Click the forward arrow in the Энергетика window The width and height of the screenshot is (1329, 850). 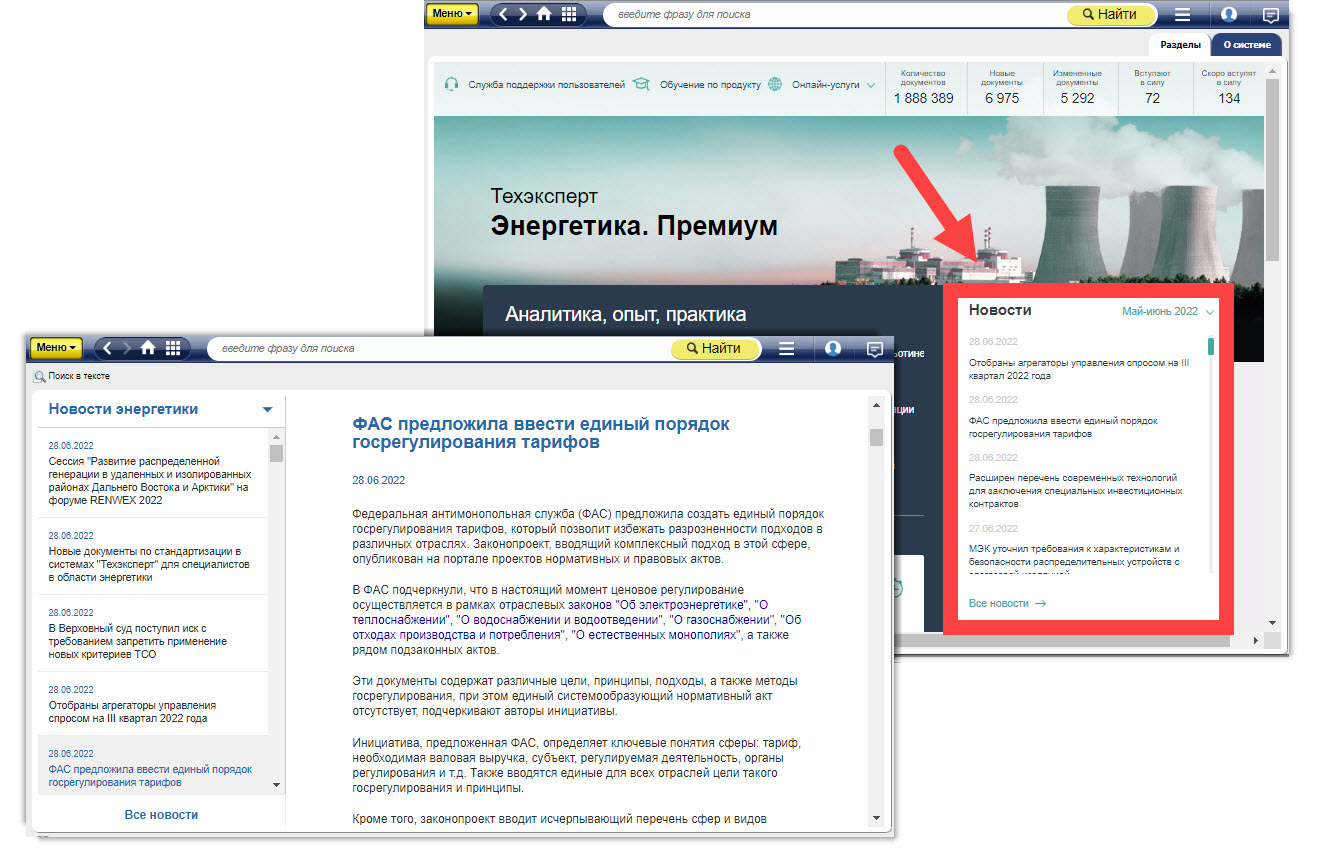(x=524, y=14)
